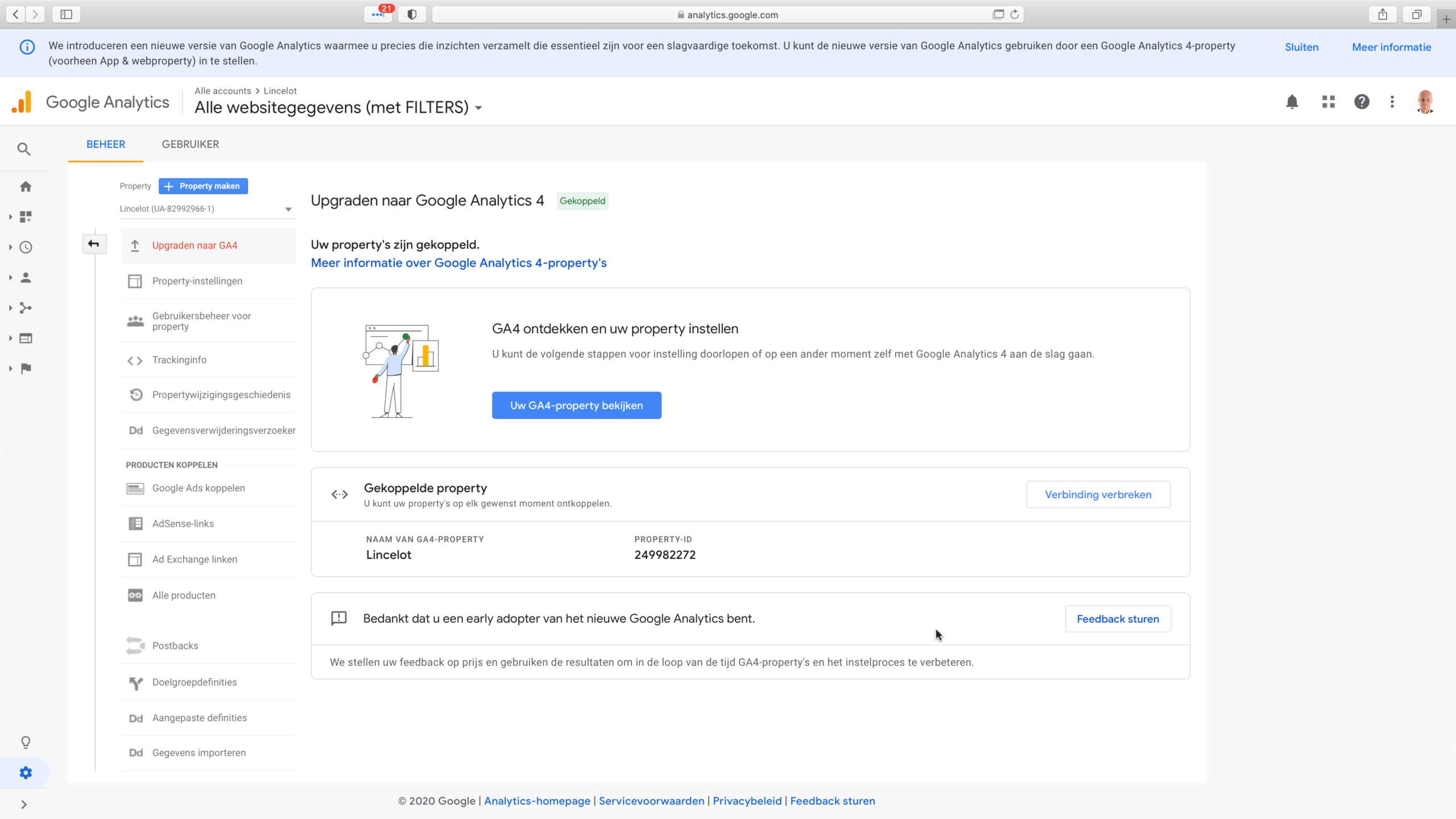Open Alle producten item

coord(208,595)
